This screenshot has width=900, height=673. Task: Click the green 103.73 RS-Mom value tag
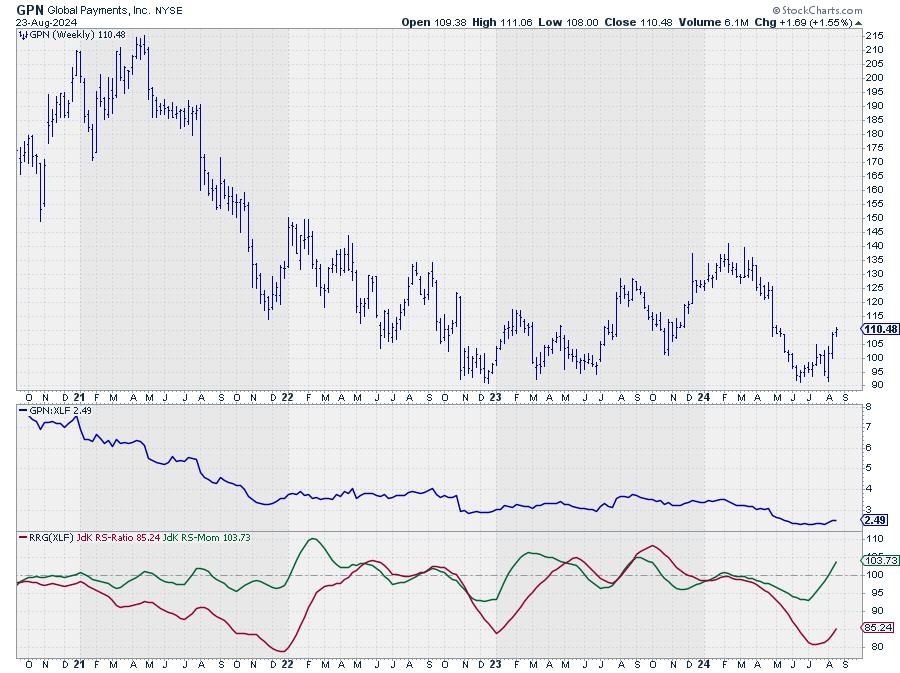pos(876,562)
